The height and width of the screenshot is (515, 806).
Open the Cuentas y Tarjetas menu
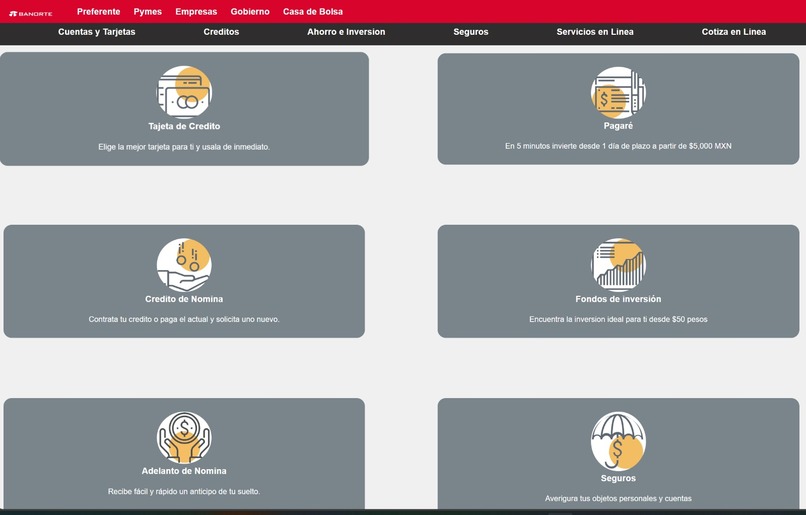tap(97, 32)
